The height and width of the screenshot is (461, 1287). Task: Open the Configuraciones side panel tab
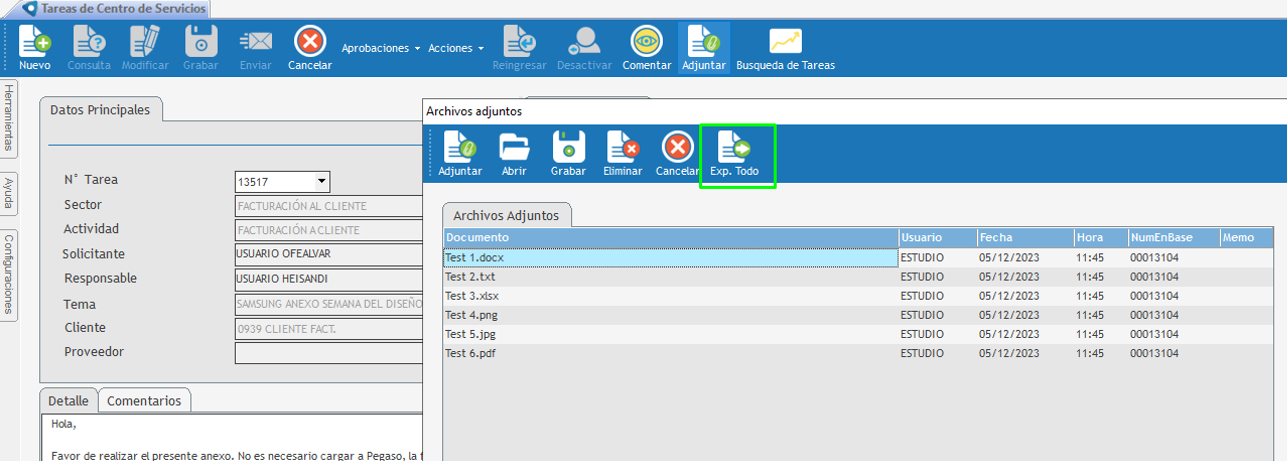pos(9,274)
